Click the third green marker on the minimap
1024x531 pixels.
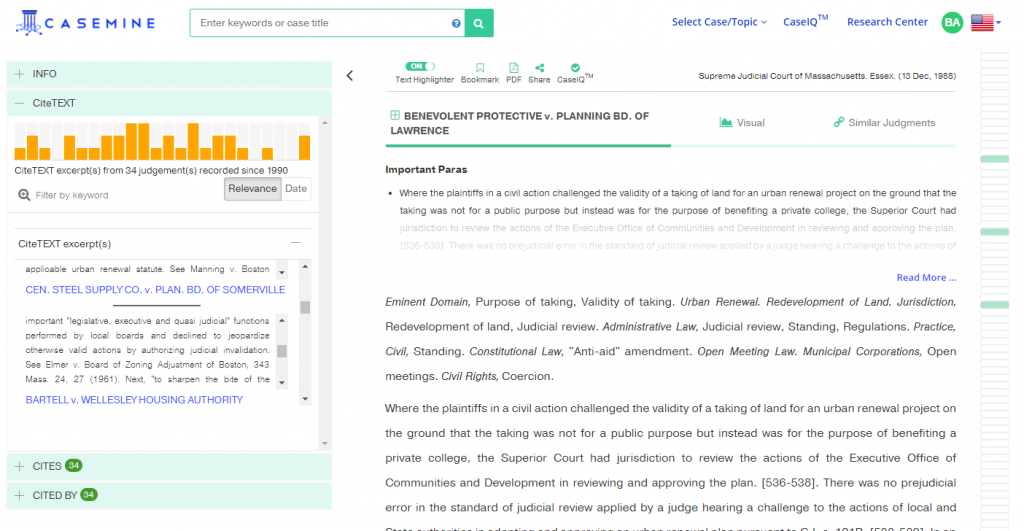[x=995, y=305]
